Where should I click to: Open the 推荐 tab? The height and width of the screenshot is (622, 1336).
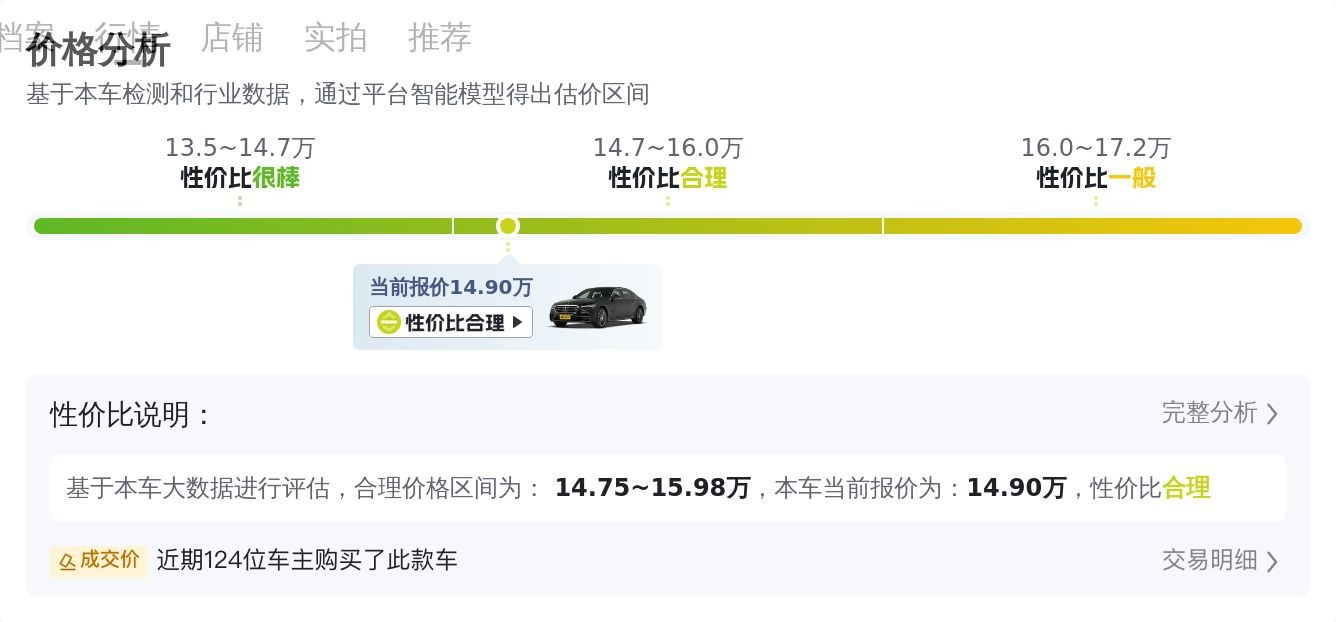tap(440, 38)
